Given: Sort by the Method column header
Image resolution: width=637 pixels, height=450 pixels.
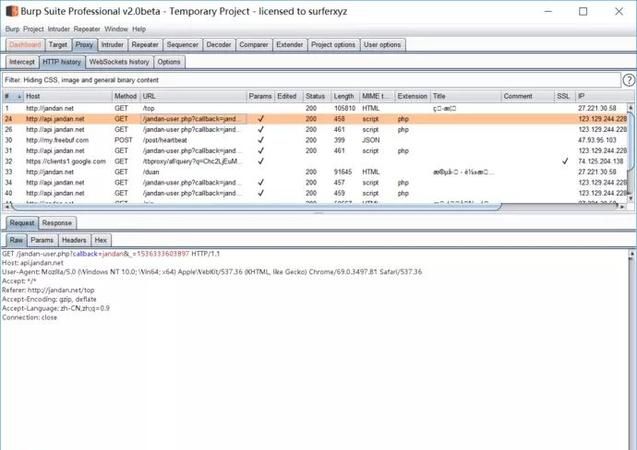Looking at the screenshot, I should 126,96.
